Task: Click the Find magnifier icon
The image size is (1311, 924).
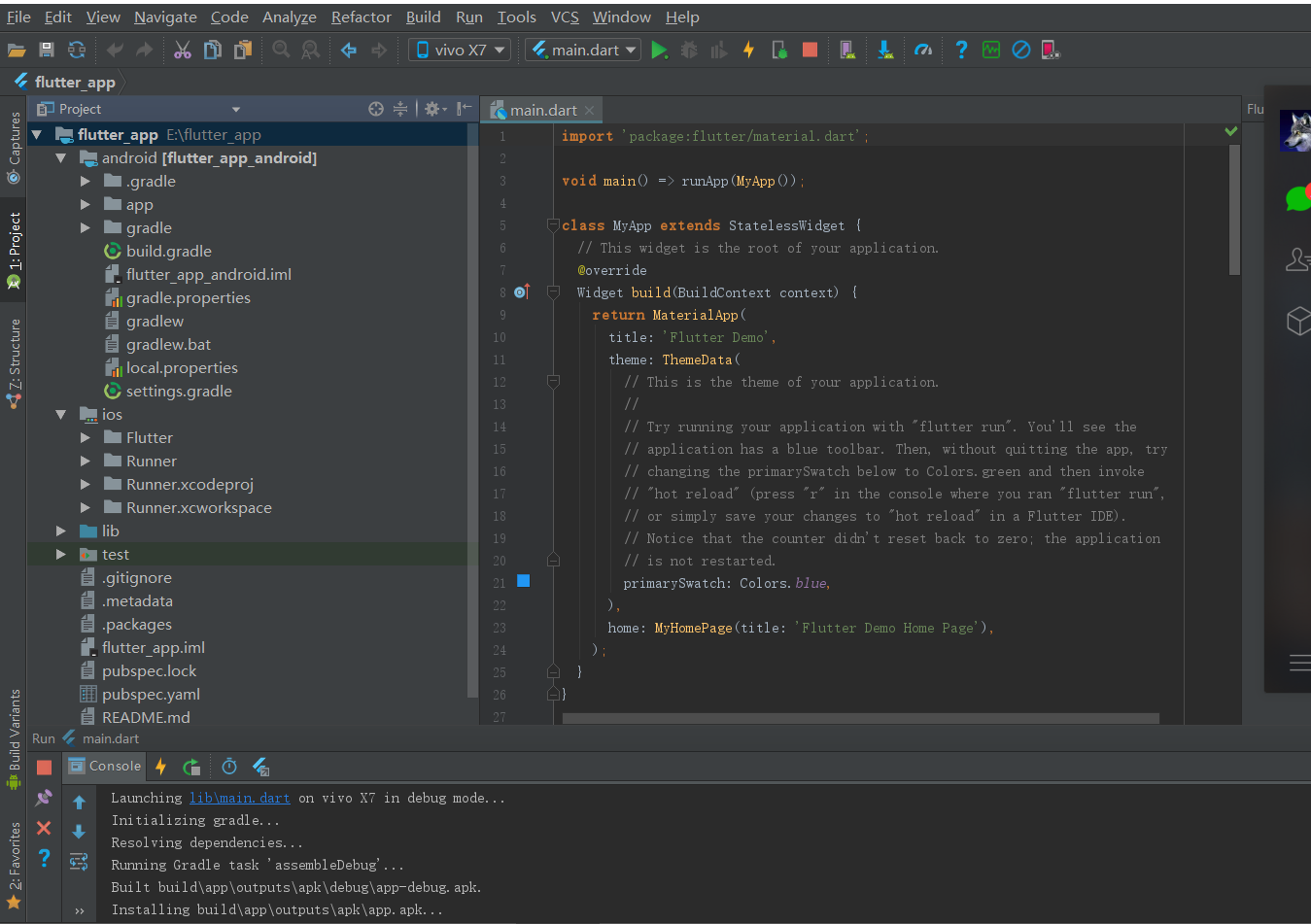Action: pyautogui.click(x=281, y=50)
